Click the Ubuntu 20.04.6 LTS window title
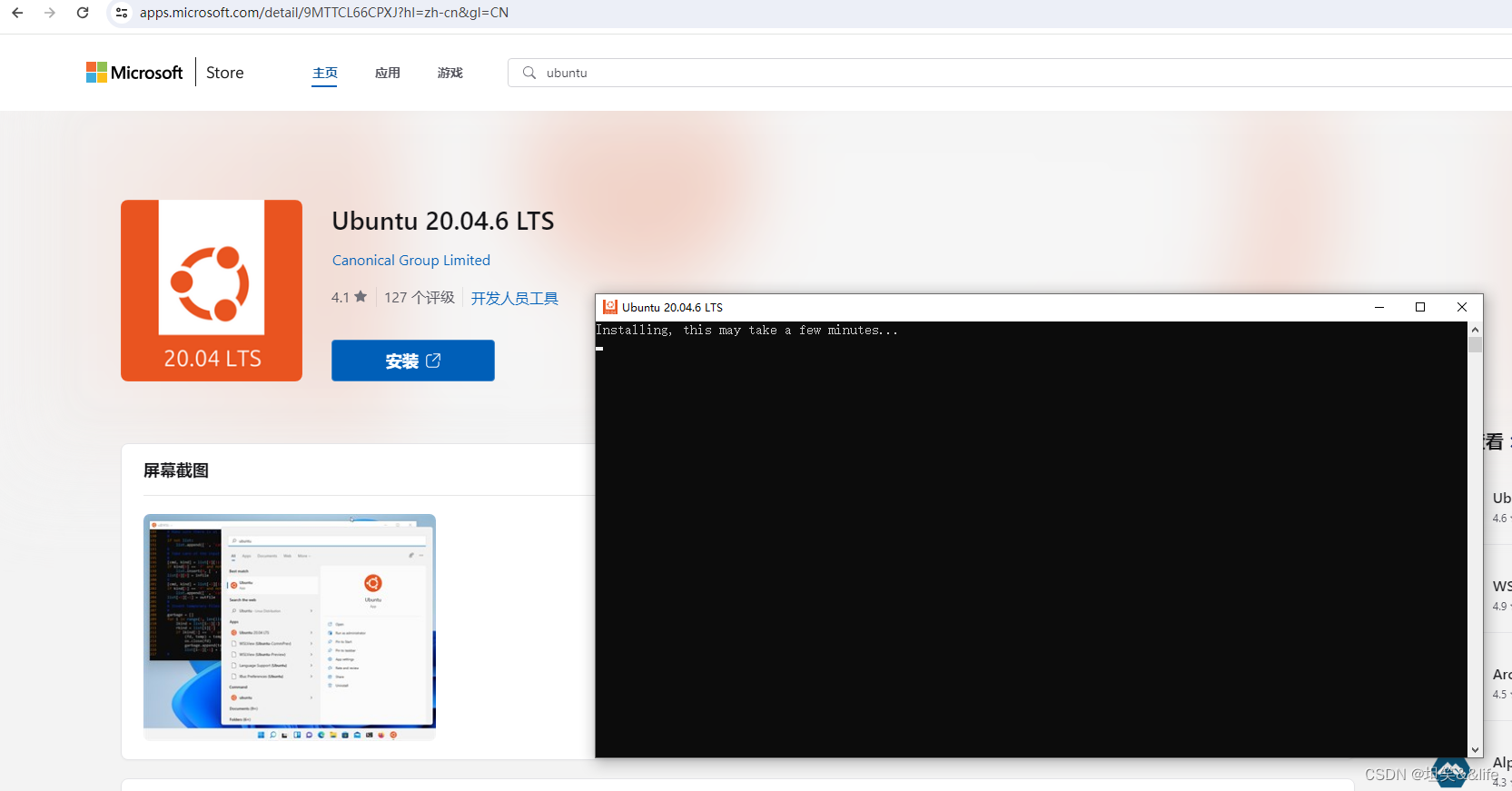Screen dimensions: 1512x791 (x=673, y=307)
